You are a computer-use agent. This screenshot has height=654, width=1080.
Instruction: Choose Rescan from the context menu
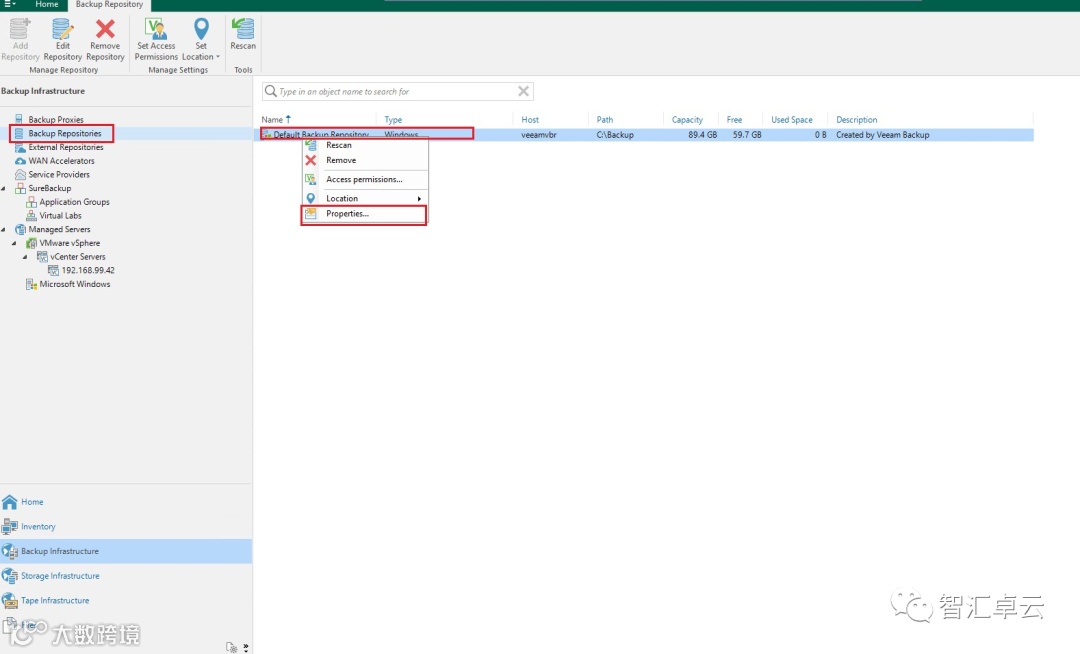coord(364,145)
